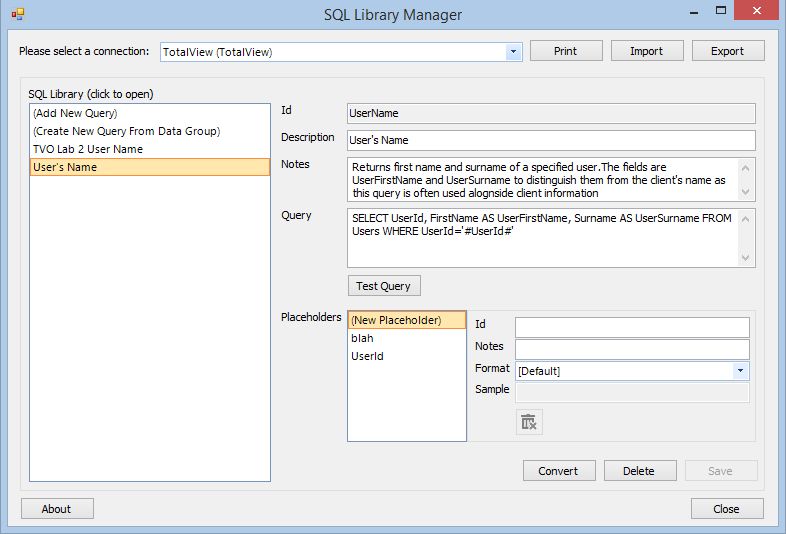The height and width of the screenshot is (534, 786).
Task: Minimize the SQL Library Manager window
Action: click(694, 12)
